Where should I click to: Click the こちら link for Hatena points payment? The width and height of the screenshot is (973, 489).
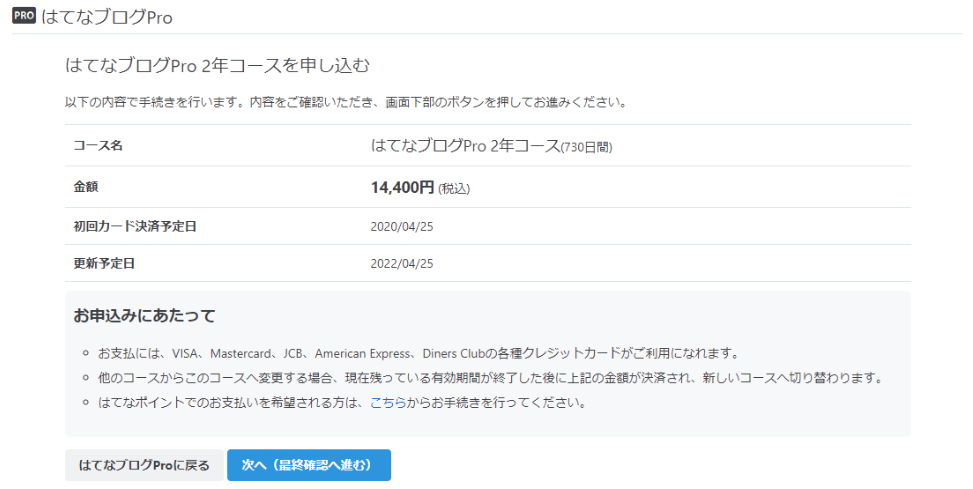pos(388,403)
